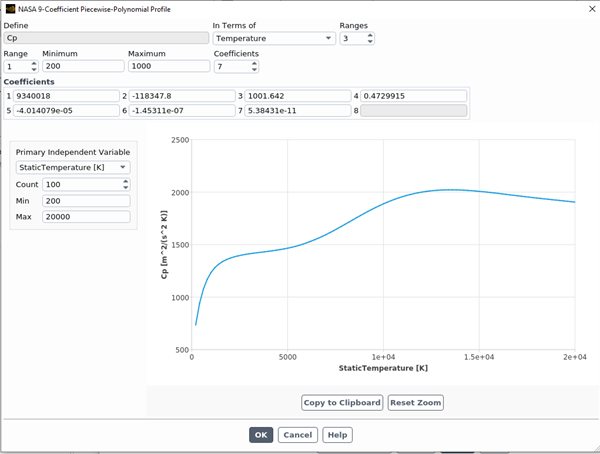Click the plot Min field under Count
The width and height of the screenshot is (600, 454).
point(85,201)
